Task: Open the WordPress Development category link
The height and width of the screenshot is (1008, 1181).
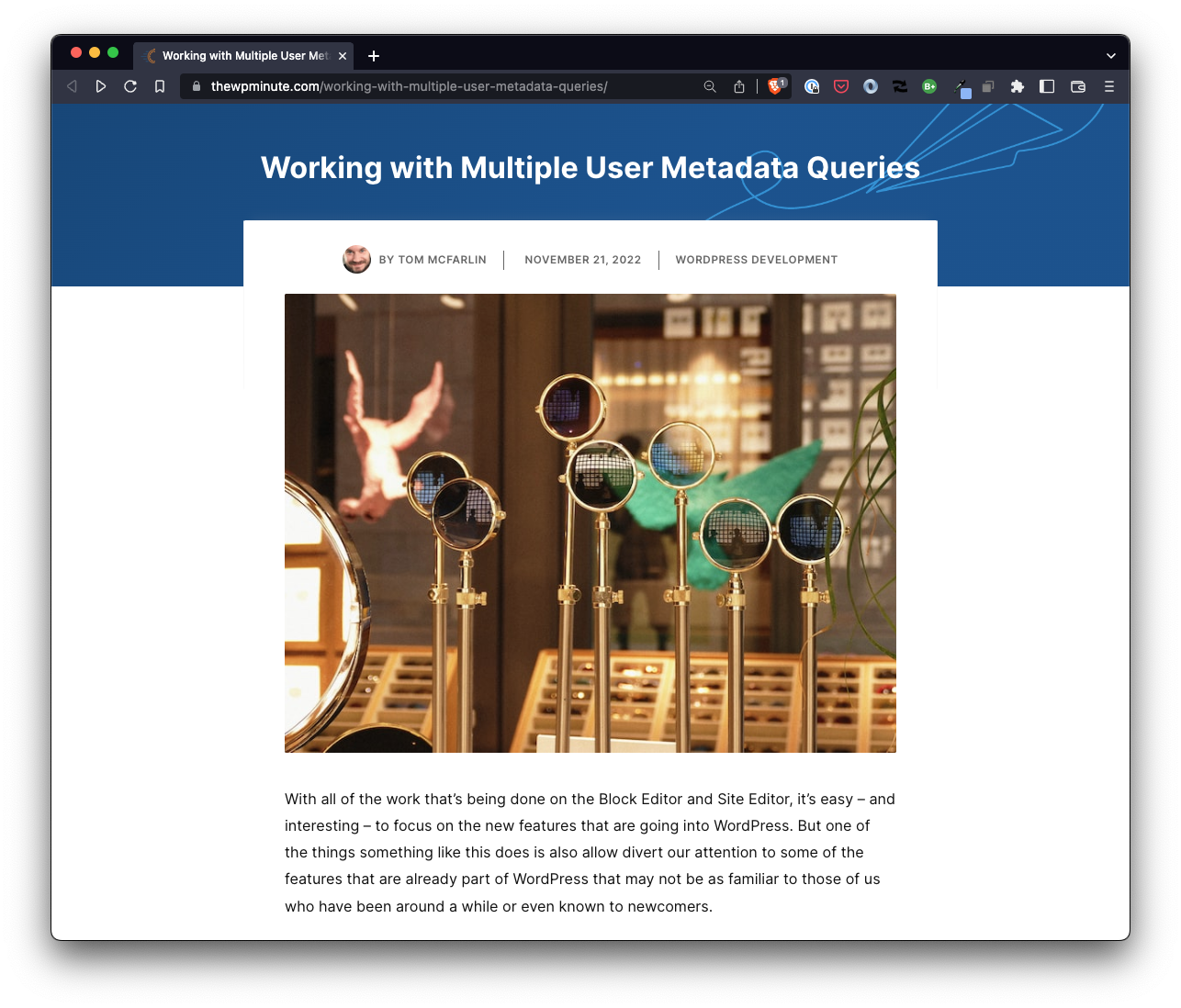Action: pyautogui.click(x=756, y=260)
